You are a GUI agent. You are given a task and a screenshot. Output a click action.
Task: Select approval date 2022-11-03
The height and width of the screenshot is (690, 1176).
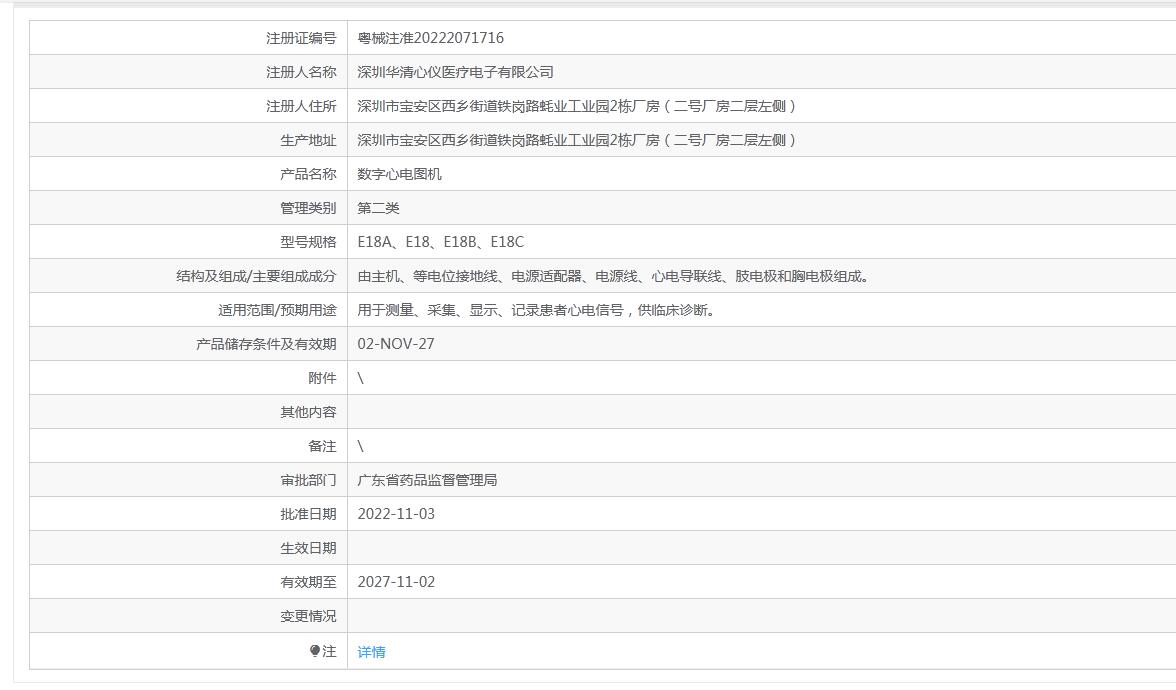396,514
